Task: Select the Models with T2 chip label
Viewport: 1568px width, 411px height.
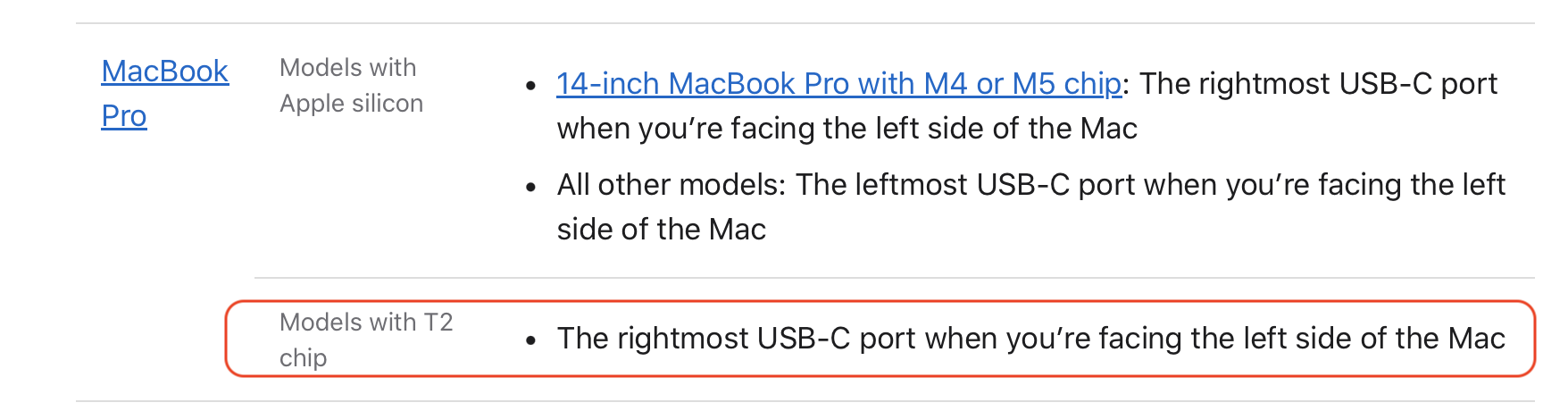Action: pyautogui.click(x=366, y=340)
